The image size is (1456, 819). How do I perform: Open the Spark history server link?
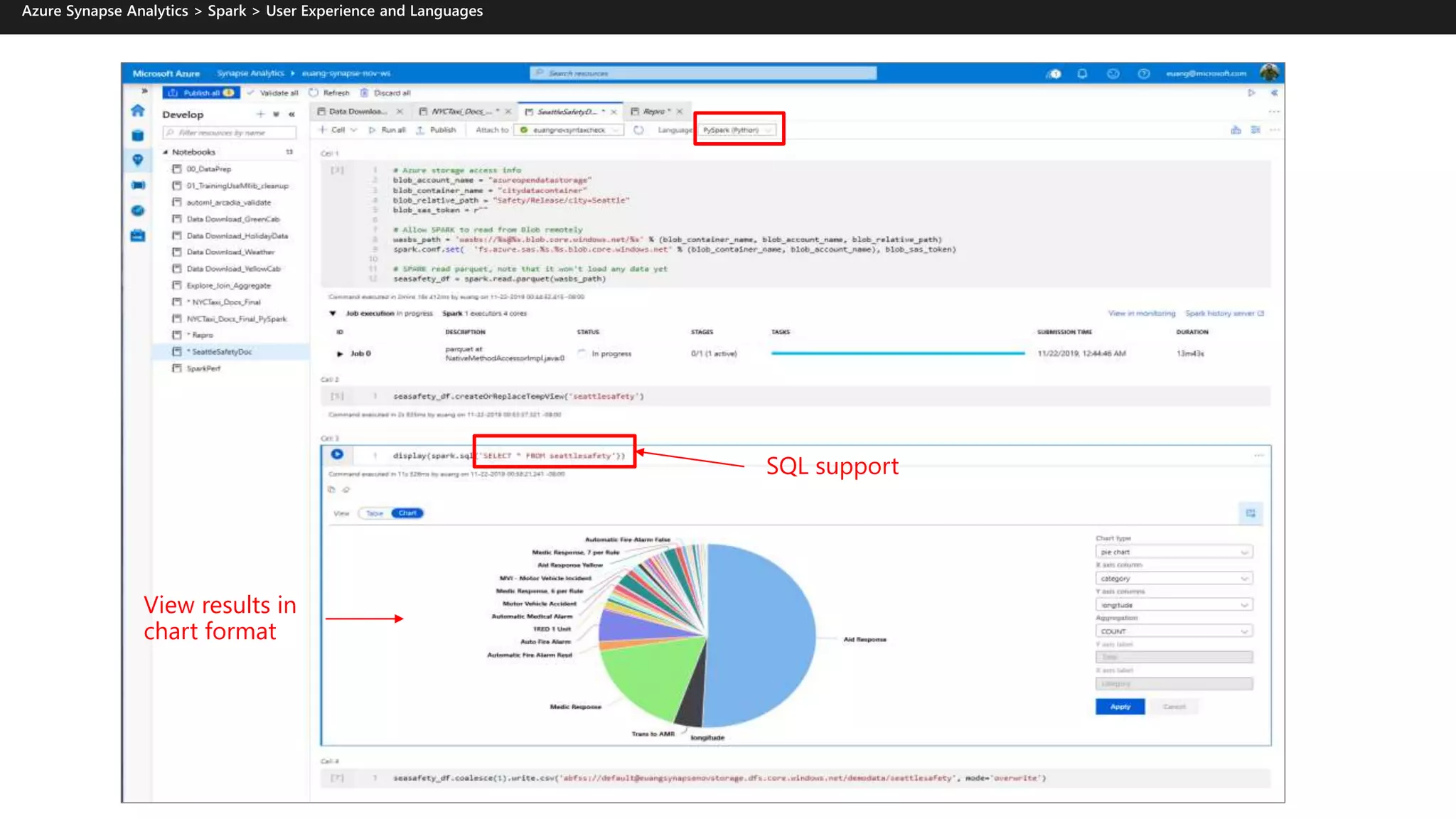point(1224,314)
